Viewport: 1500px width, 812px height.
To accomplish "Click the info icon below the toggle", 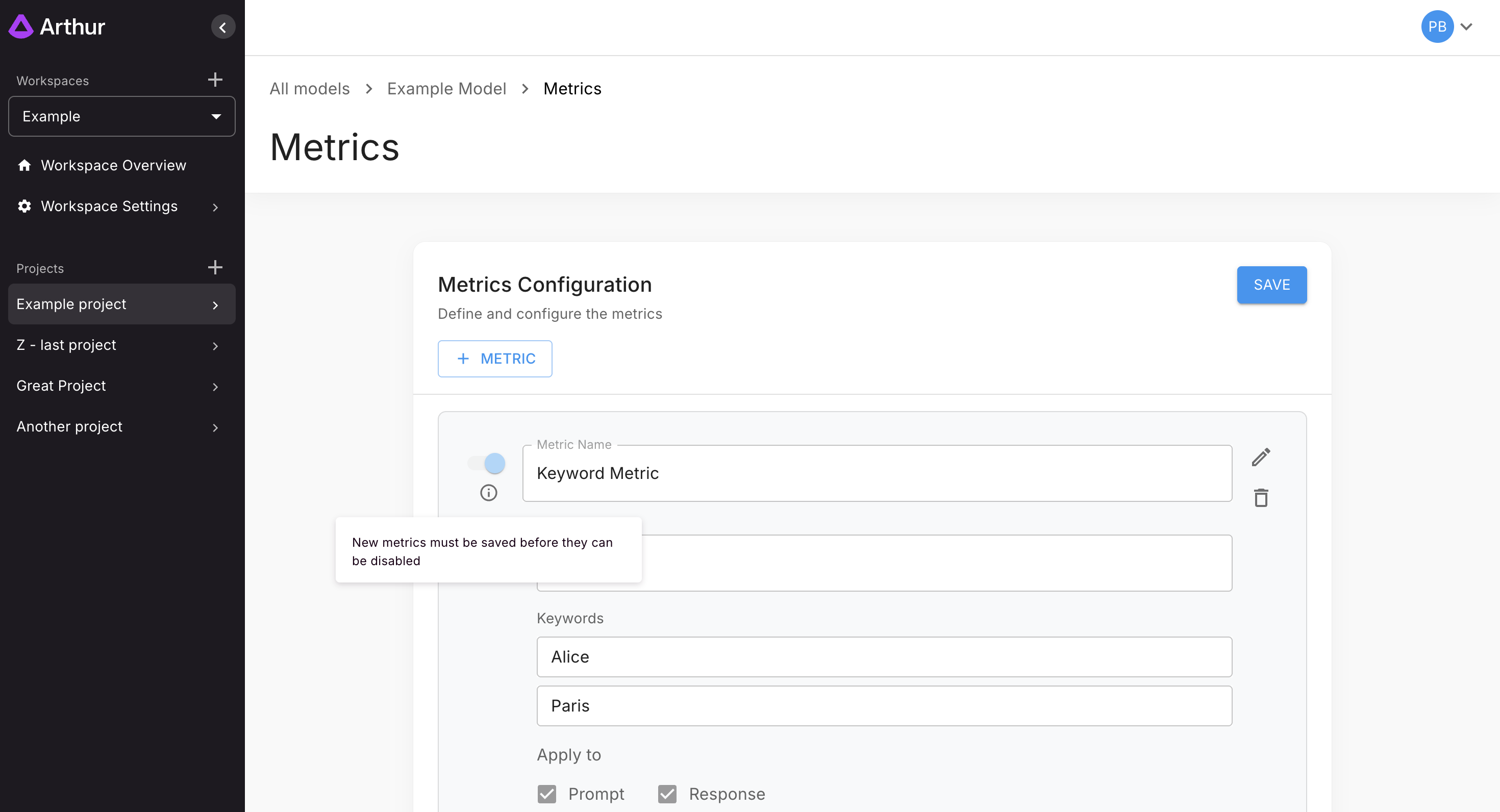I will coord(488,493).
